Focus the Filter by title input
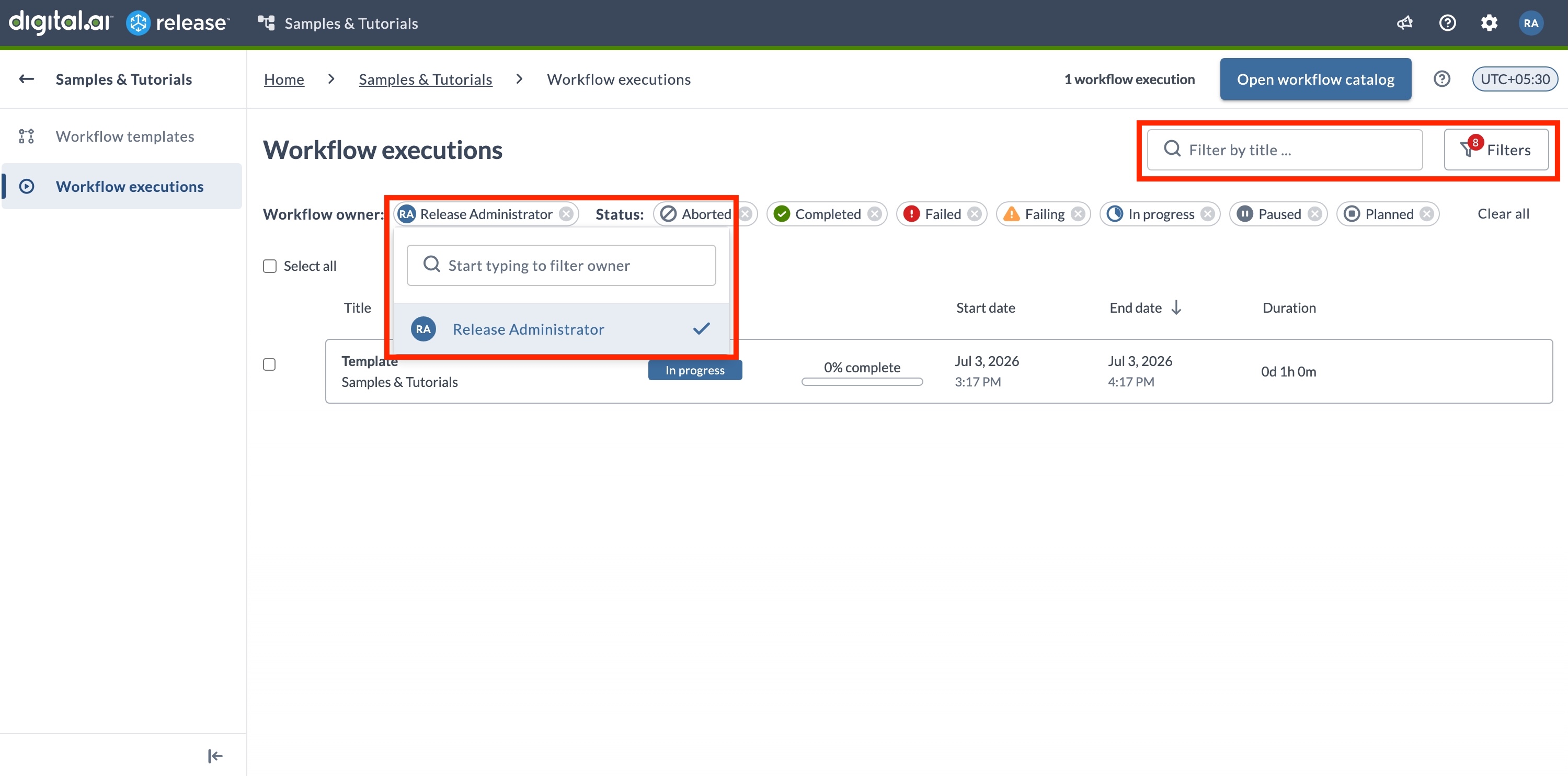This screenshot has height=776, width=1568. point(1285,150)
